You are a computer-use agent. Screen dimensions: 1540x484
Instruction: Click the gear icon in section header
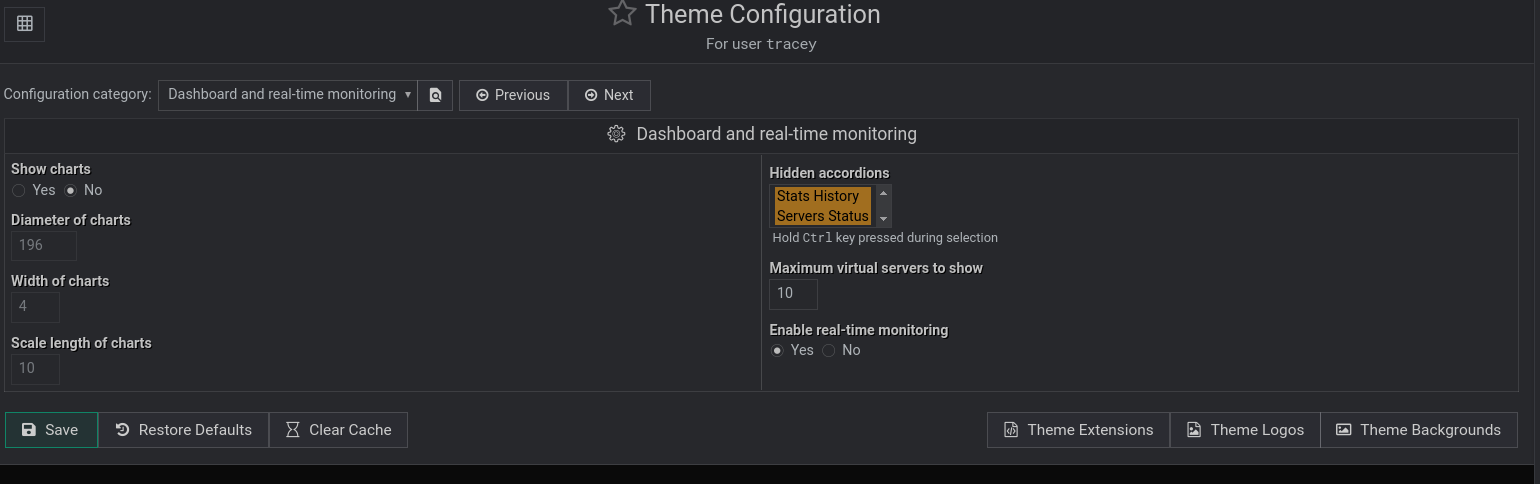coord(617,133)
